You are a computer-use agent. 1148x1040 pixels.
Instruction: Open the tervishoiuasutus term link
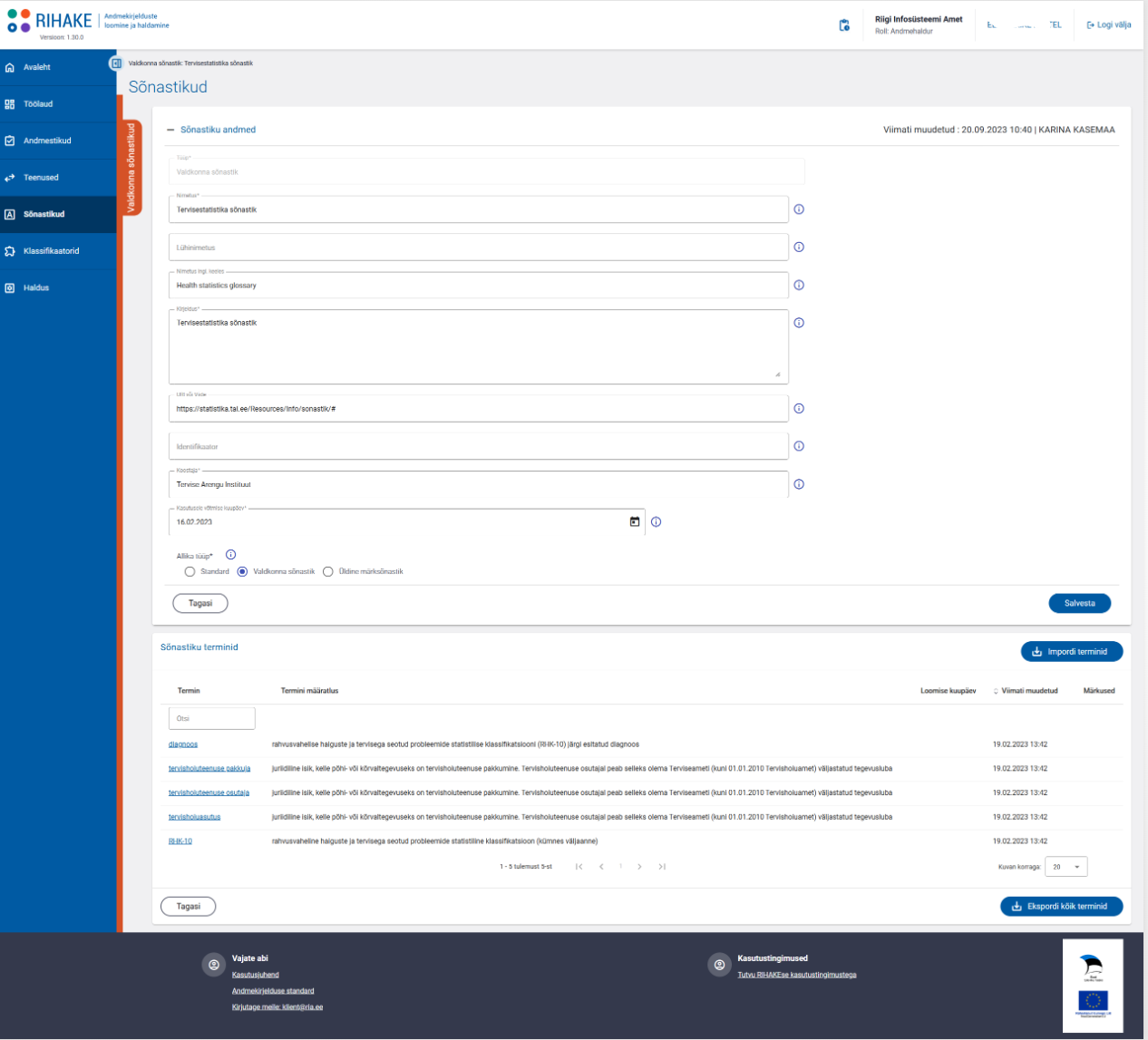194,817
